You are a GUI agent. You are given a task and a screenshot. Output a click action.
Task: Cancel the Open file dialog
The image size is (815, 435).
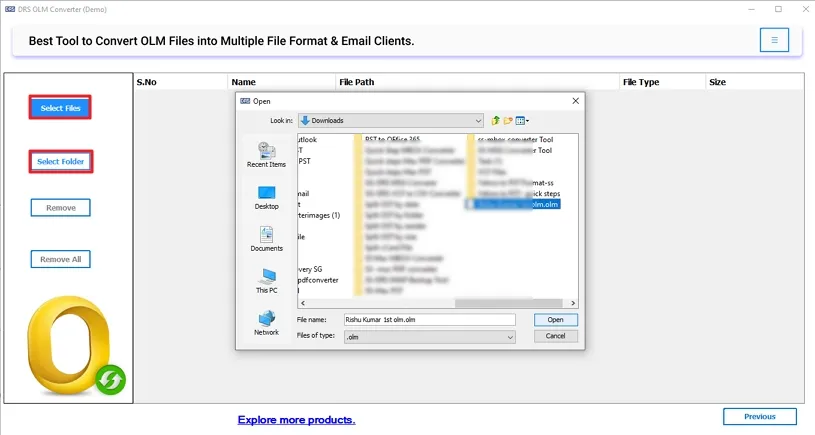click(555, 337)
